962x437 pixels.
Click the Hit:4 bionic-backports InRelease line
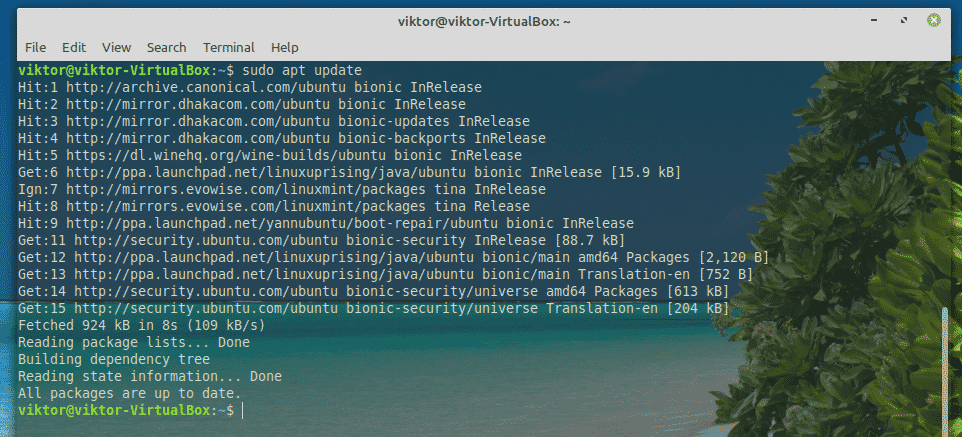[x=282, y=138]
